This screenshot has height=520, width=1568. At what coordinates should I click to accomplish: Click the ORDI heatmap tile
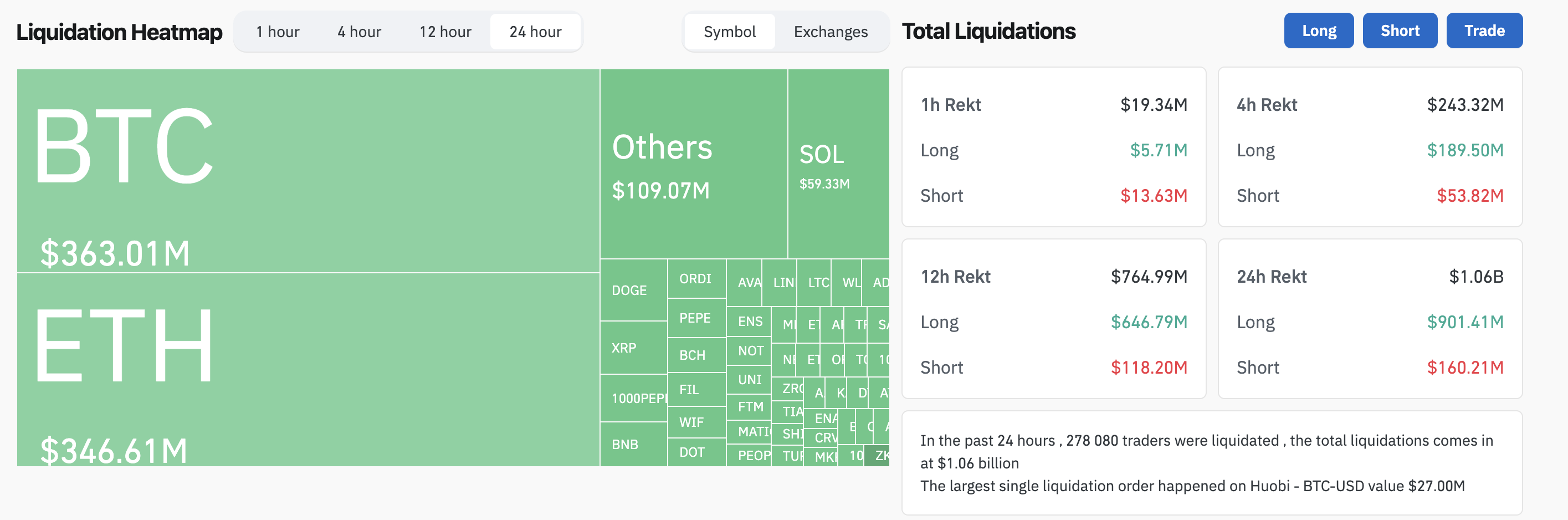pyautogui.click(x=696, y=279)
